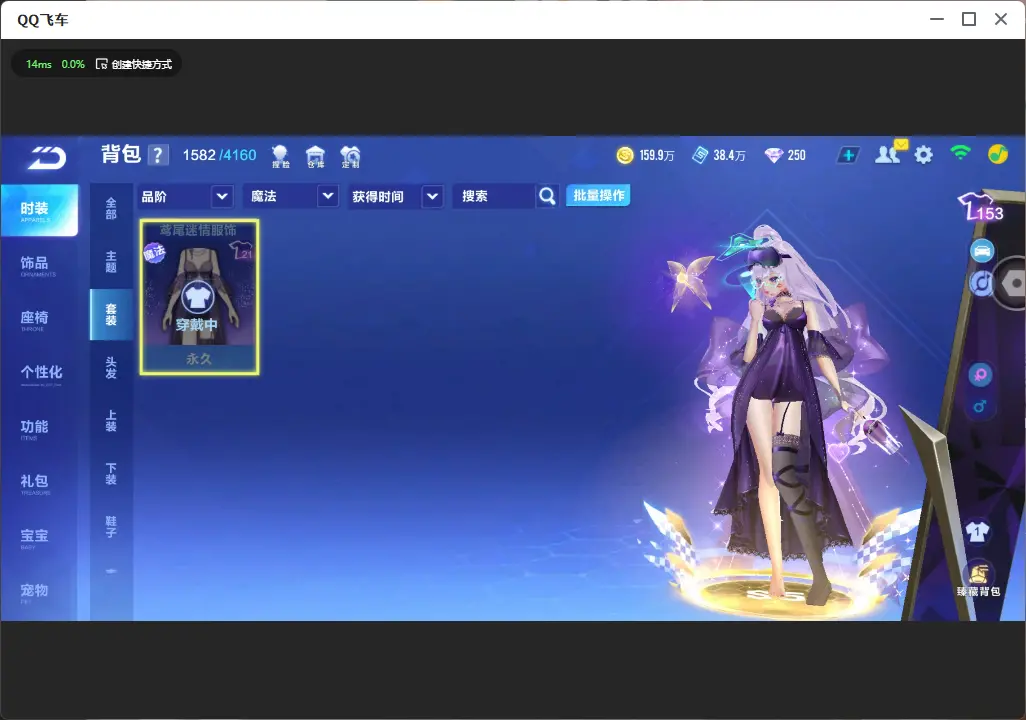Image resolution: width=1026 pixels, height=720 pixels.
Task: Switch to the 上装 sub-tab
Action: coord(111,421)
